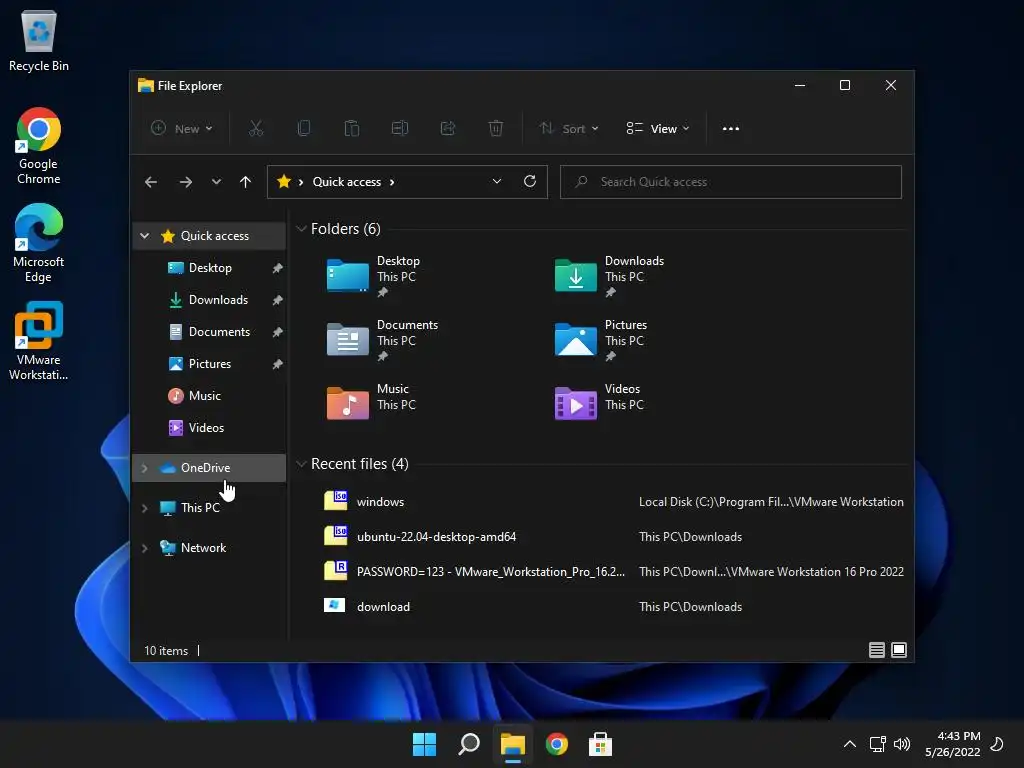This screenshot has width=1024, height=768.
Task: Open the Documents folder in Folders section
Action: coord(382,340)
